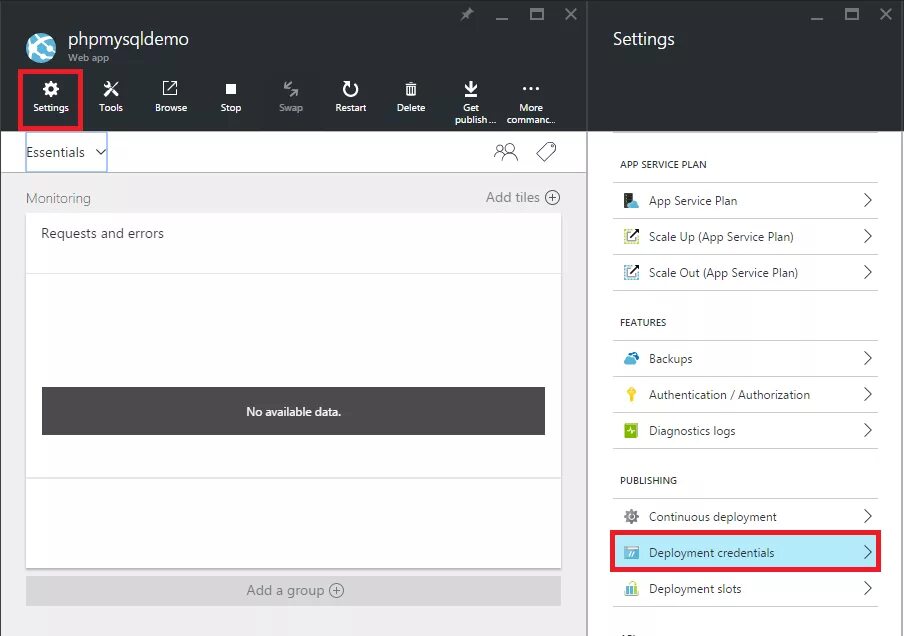Select Deployment credentials

pyautogui.click(x=745, y=552)
